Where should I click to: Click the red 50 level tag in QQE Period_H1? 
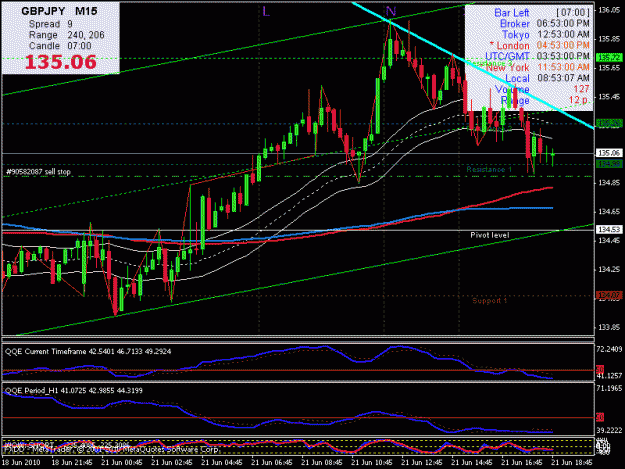click(x=600, y=417)
